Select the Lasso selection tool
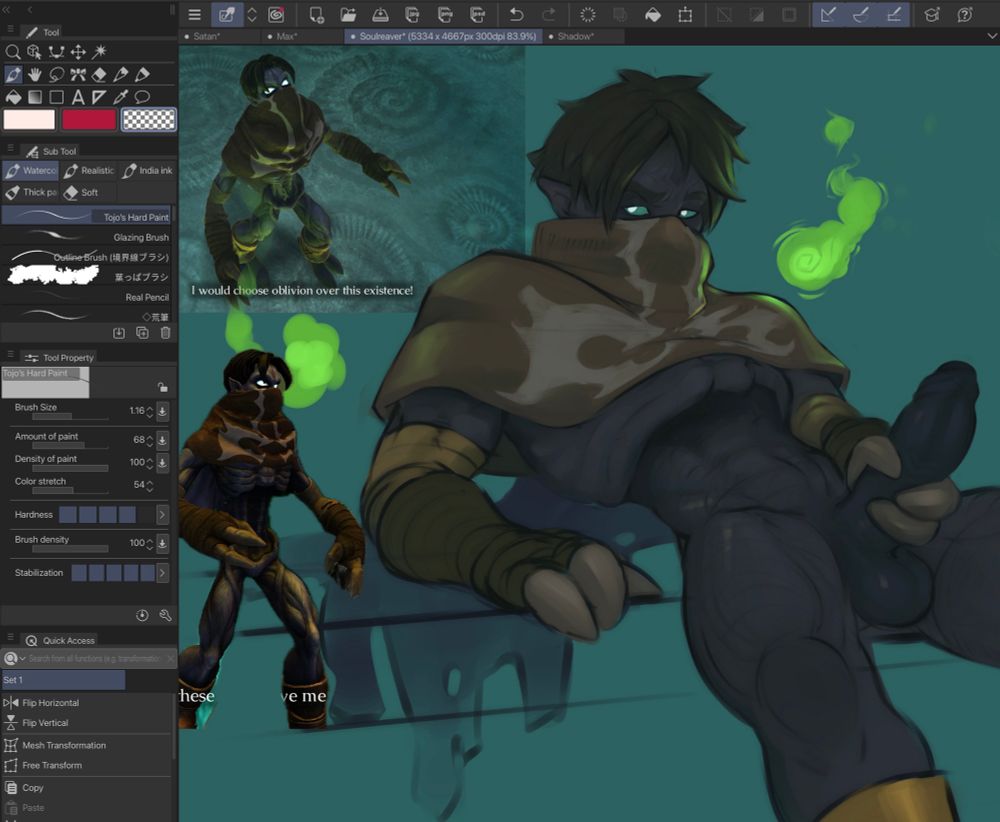The width and height of the screenshot is (1000, 822). tap(56, 75)
